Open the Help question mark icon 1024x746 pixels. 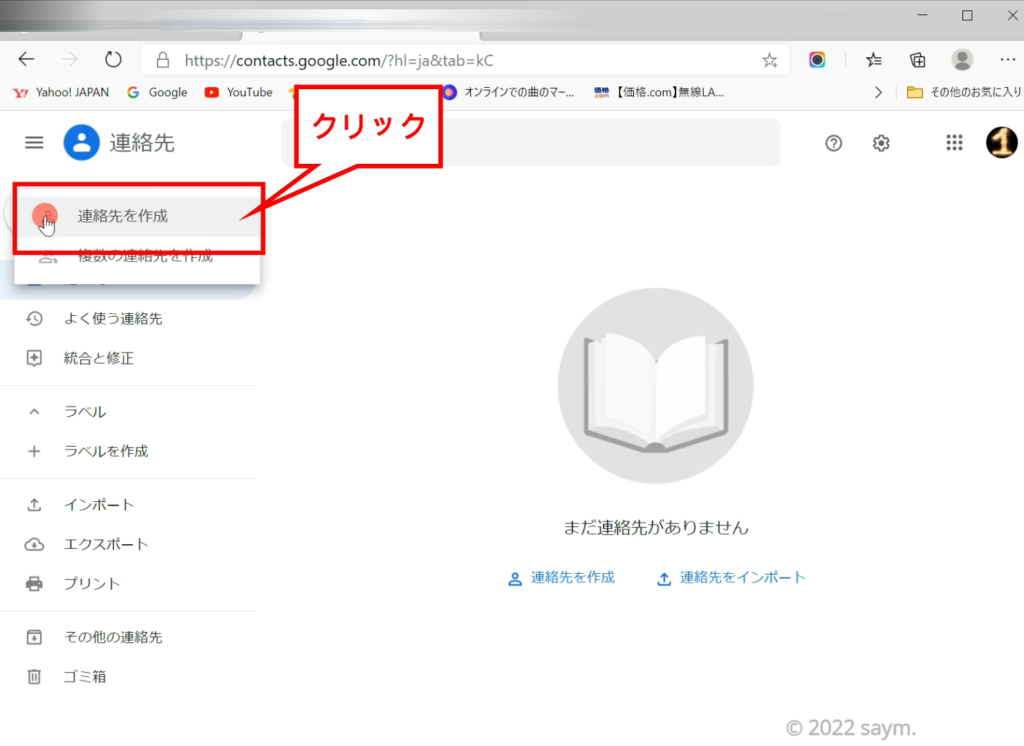pos(834,143)
